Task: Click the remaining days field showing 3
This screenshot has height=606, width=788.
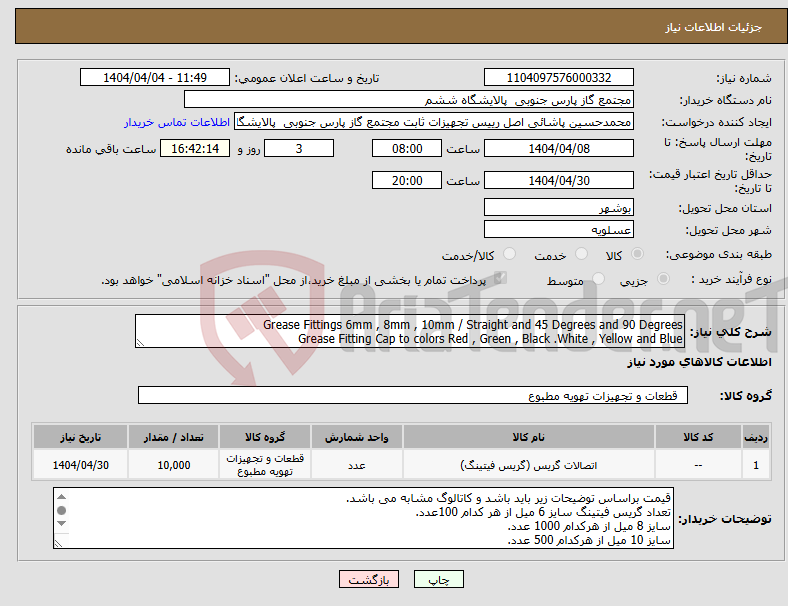Action: (299, 149)
